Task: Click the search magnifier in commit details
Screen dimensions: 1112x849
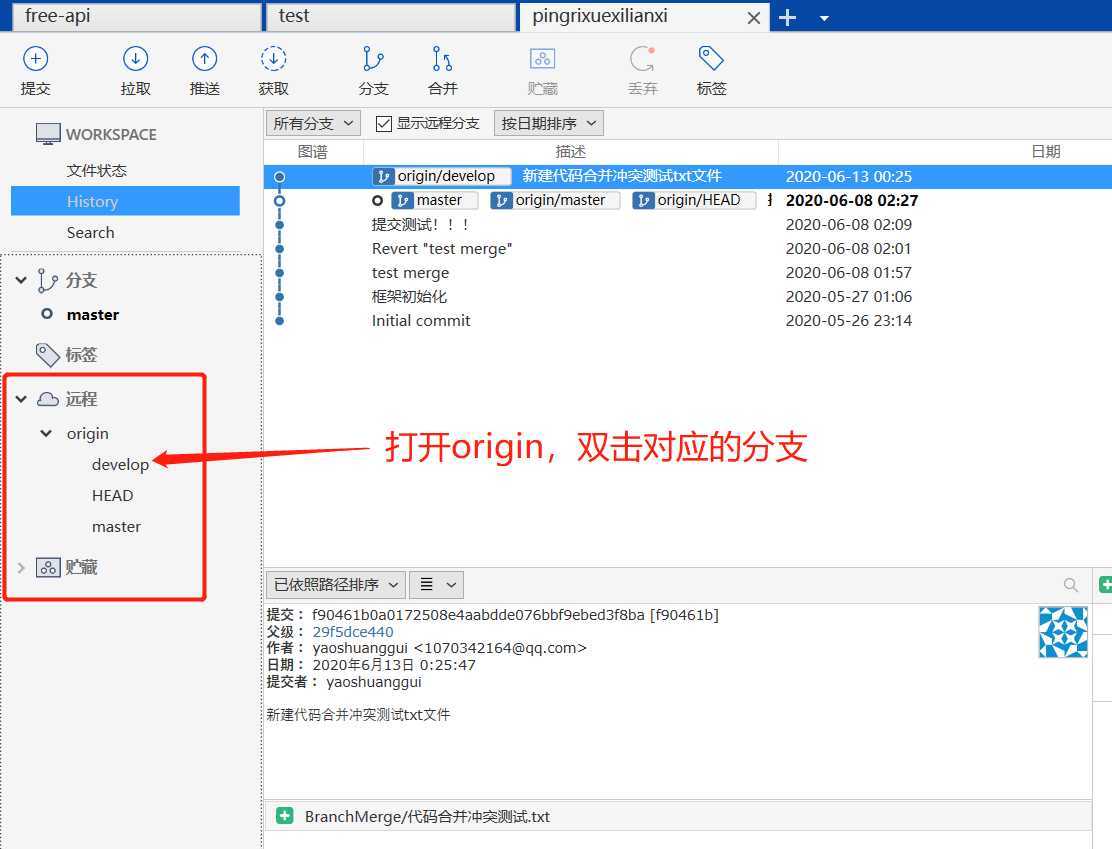Action: (x=1071, y=585)
